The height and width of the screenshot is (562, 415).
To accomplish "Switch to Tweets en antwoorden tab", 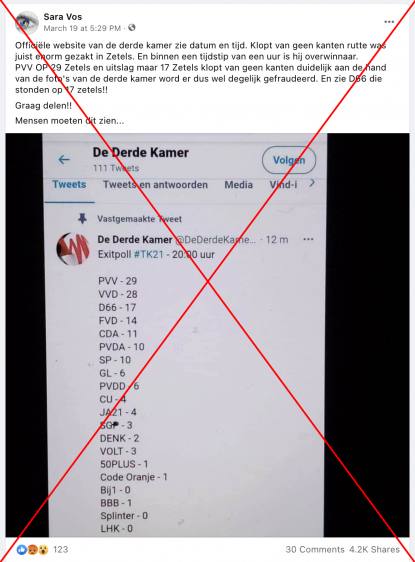I will [x=155, y=185].
